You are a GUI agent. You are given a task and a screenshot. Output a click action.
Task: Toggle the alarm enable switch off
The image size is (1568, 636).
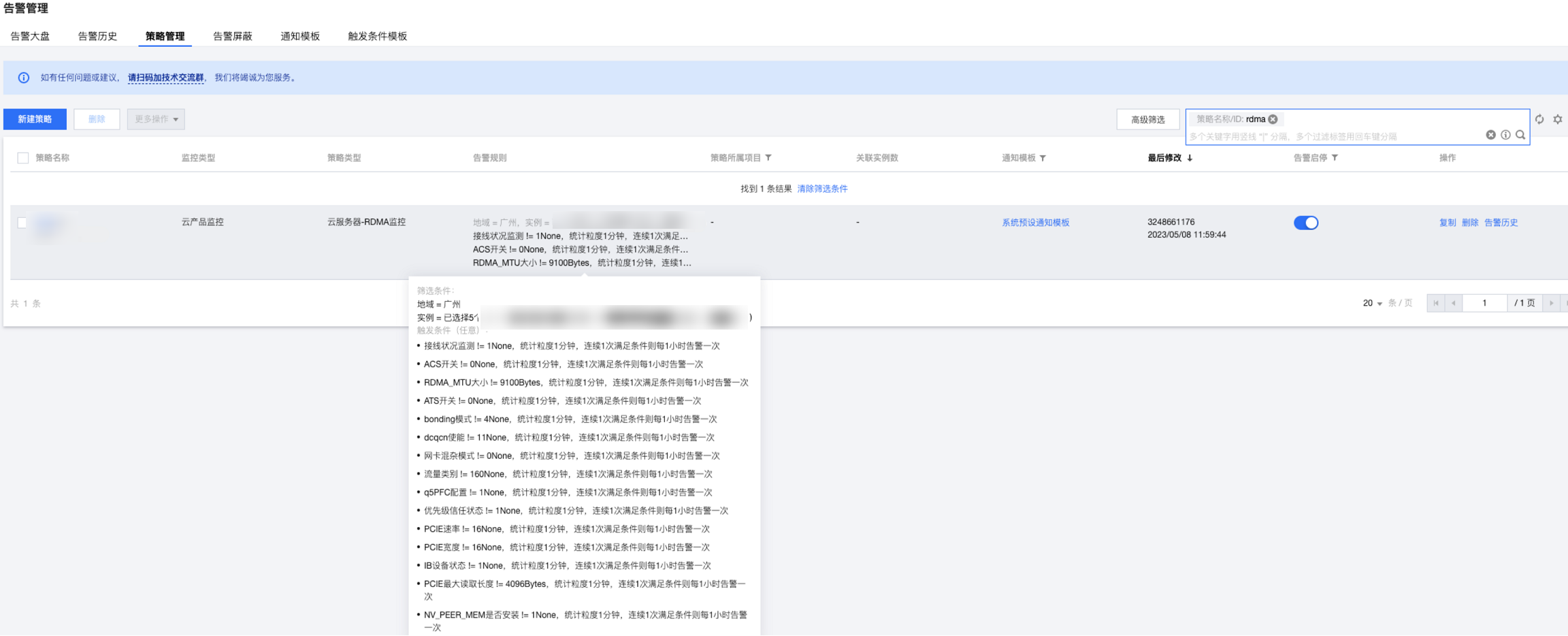[1305, 223]
